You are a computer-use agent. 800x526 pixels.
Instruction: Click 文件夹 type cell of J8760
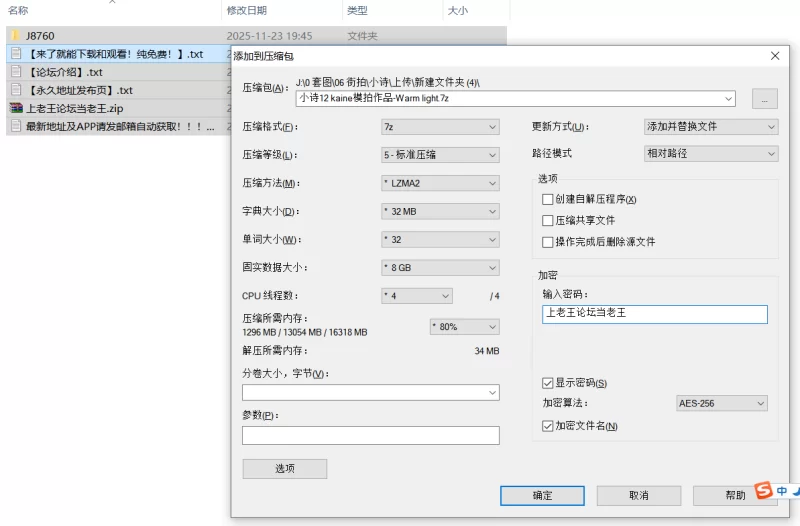pos(362,36)
